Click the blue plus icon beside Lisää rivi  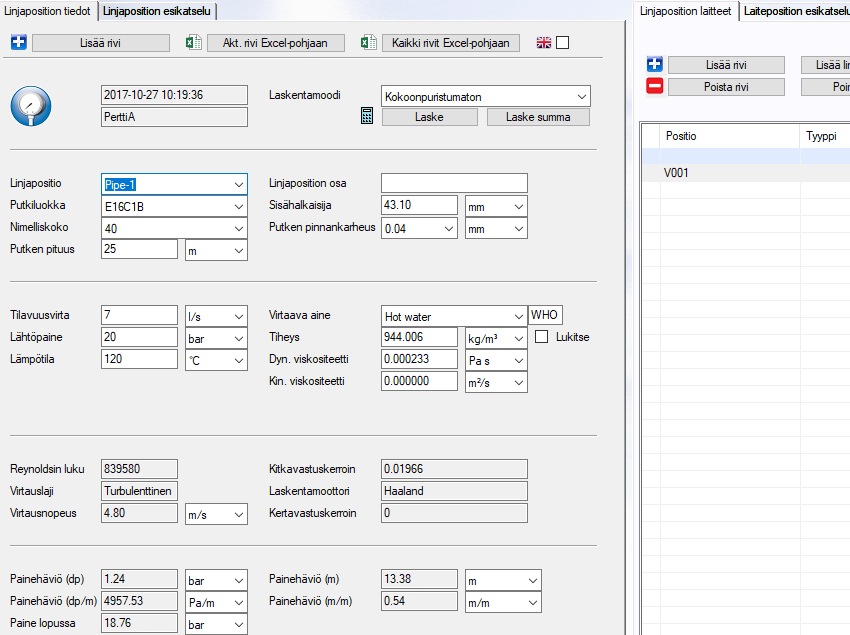point(18,43)
